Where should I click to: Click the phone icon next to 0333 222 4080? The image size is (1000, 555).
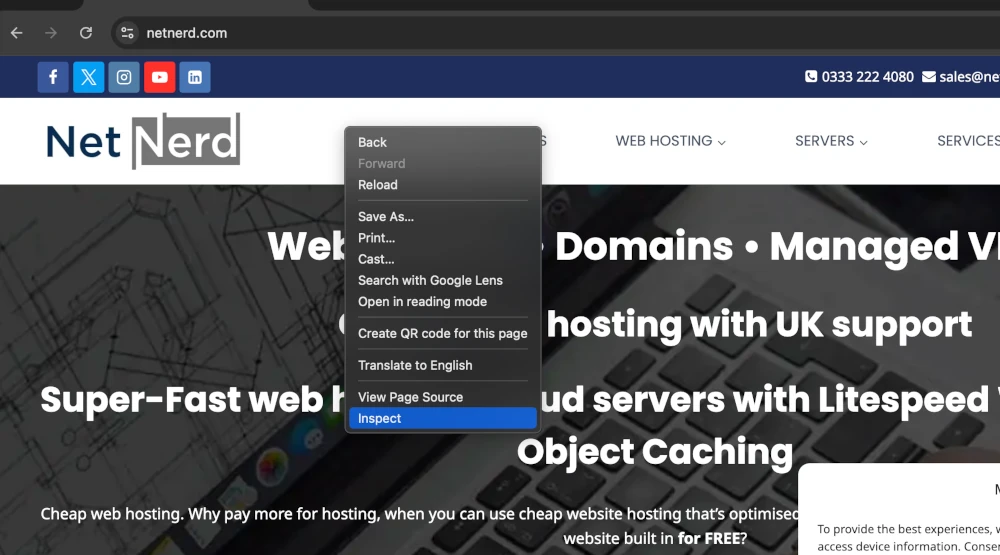point(811,77)
